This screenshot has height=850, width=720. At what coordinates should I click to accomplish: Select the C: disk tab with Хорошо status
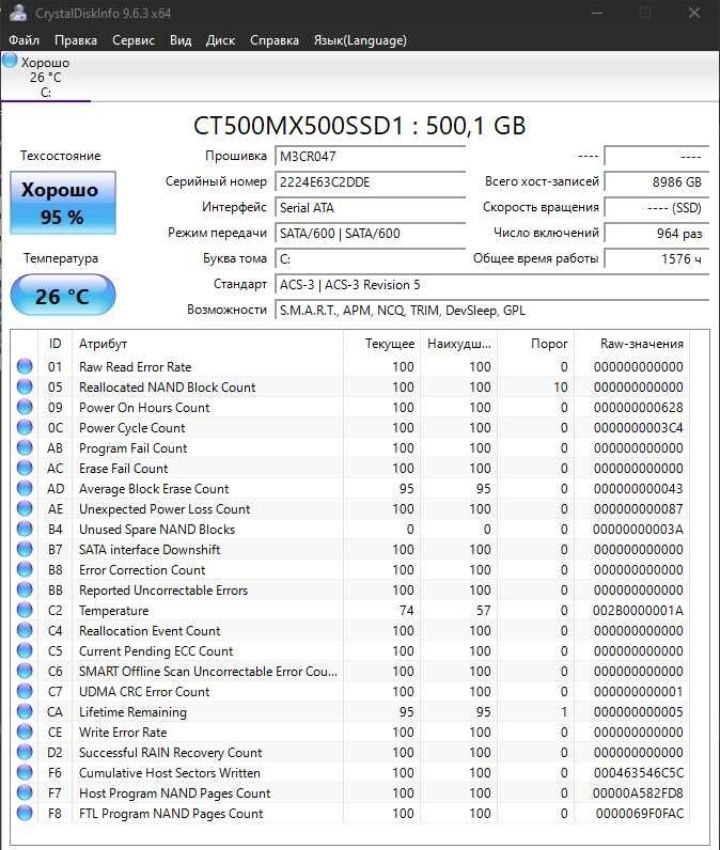(46, 77)
